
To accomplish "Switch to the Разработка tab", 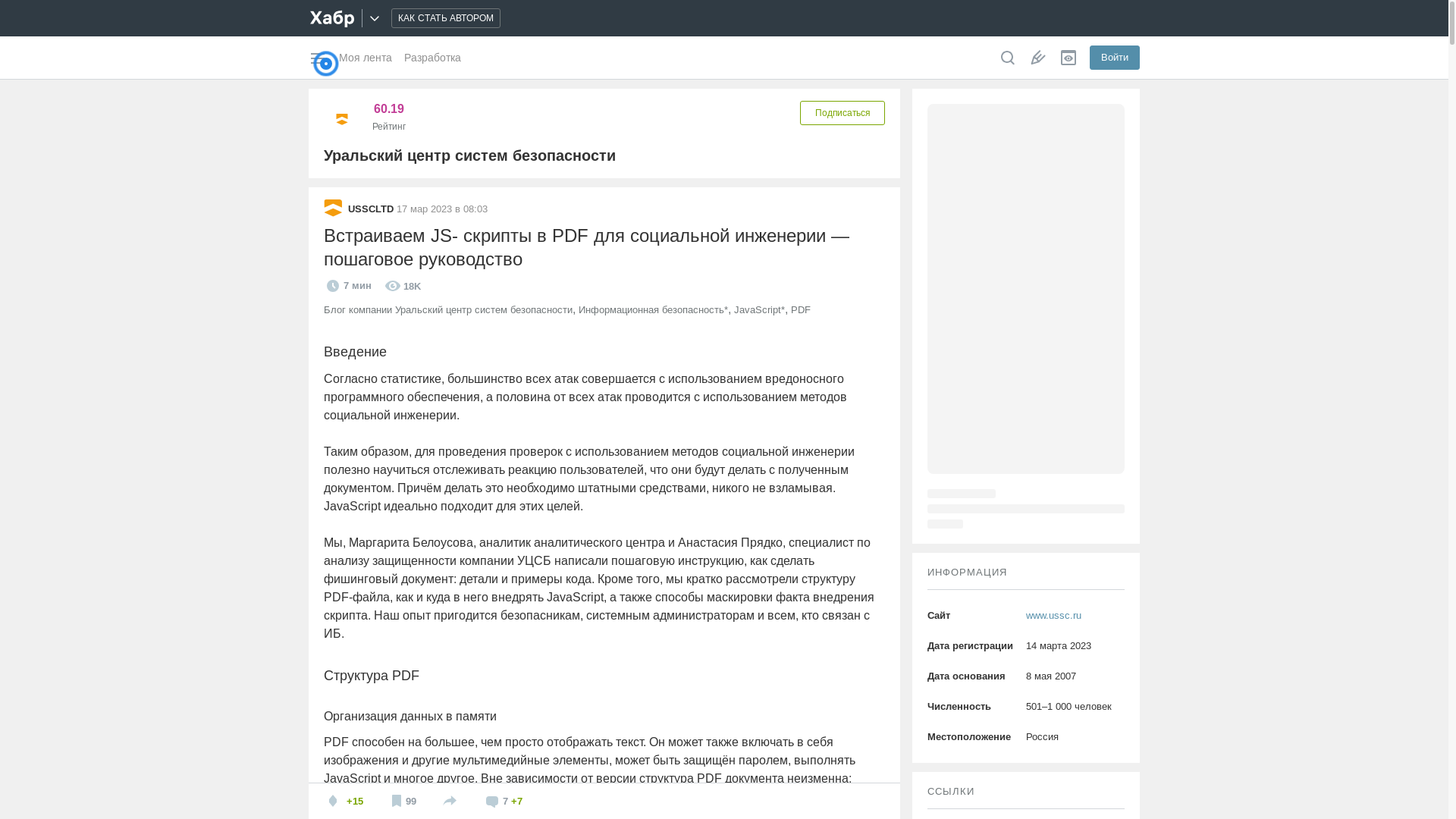I will click(x=432, y=58).
